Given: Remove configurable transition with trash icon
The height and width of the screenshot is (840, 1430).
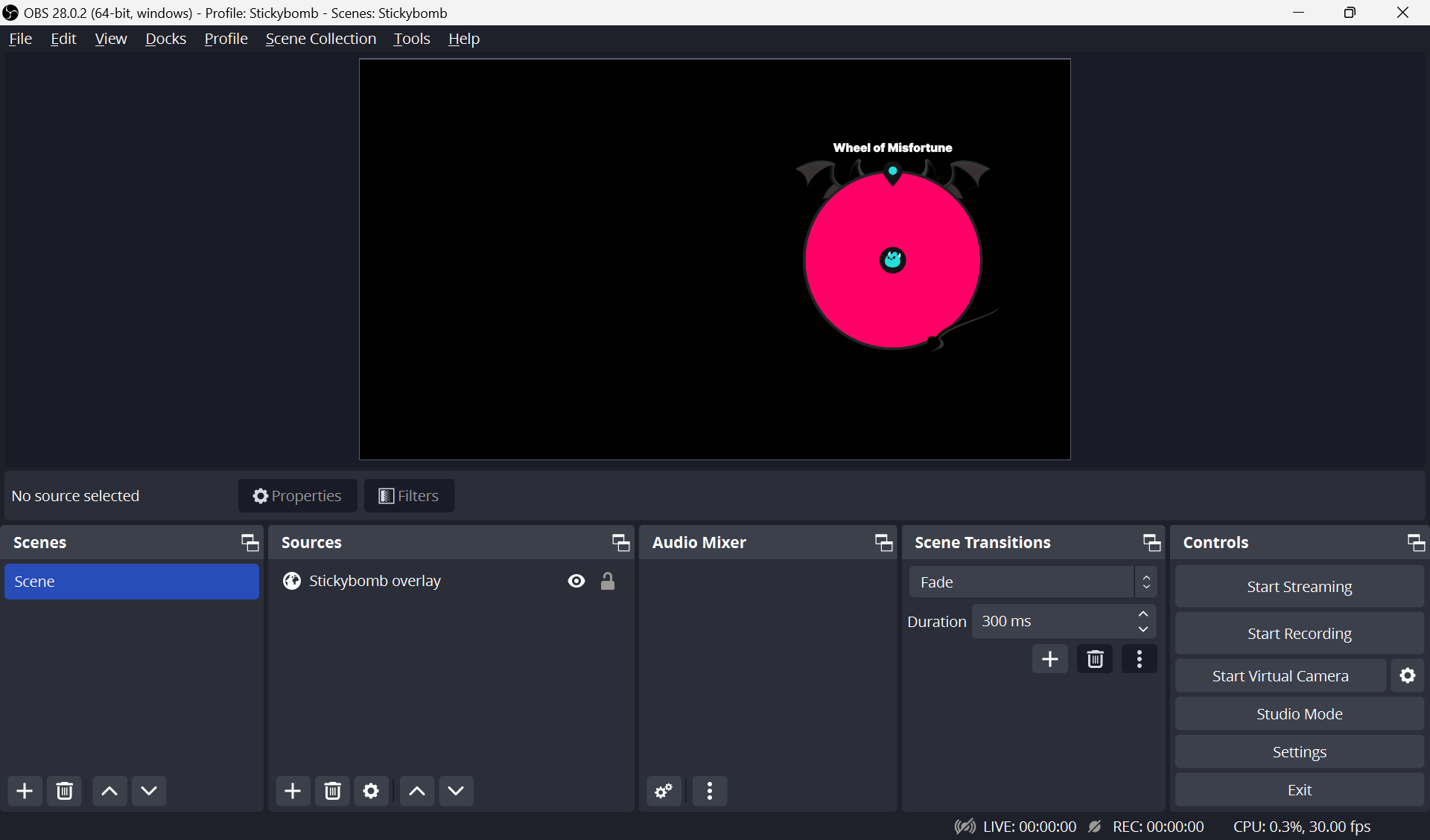Looking at the screenshot, I should click(x=1095, y=659).
